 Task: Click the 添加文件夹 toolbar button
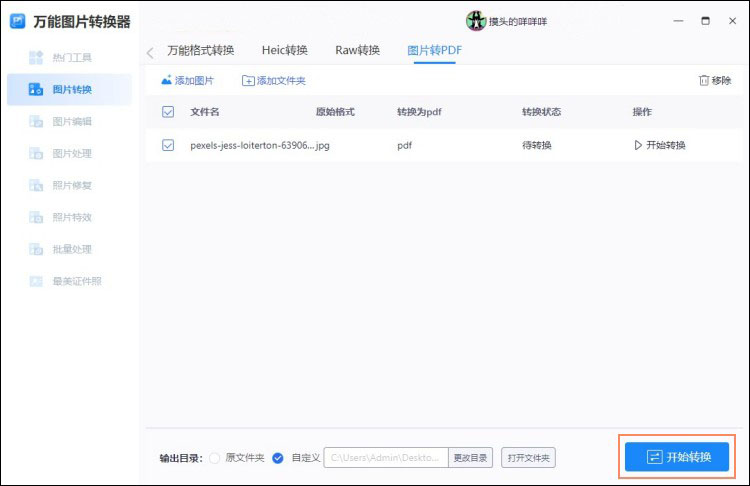pos(274,80)
